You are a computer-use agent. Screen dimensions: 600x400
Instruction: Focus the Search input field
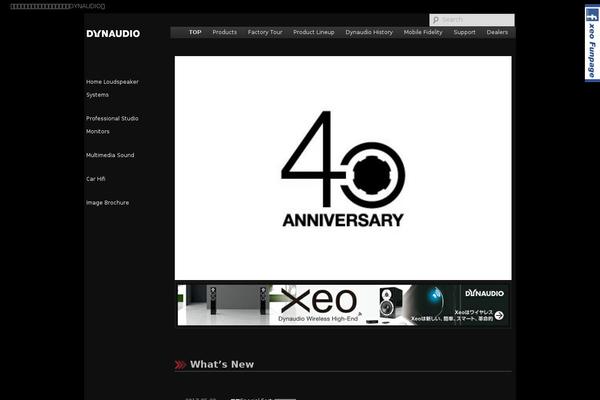[x=472, y=20]
